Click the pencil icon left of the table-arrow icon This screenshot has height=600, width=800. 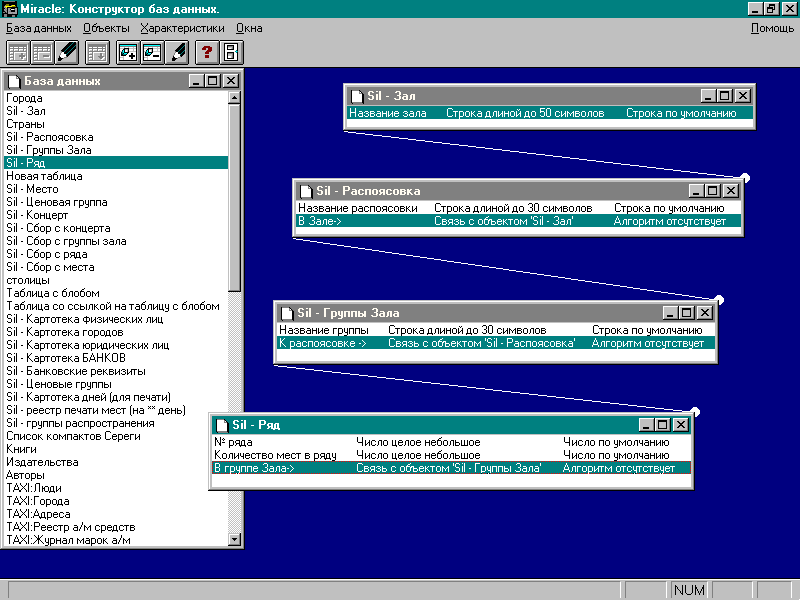tap(67, 52)
